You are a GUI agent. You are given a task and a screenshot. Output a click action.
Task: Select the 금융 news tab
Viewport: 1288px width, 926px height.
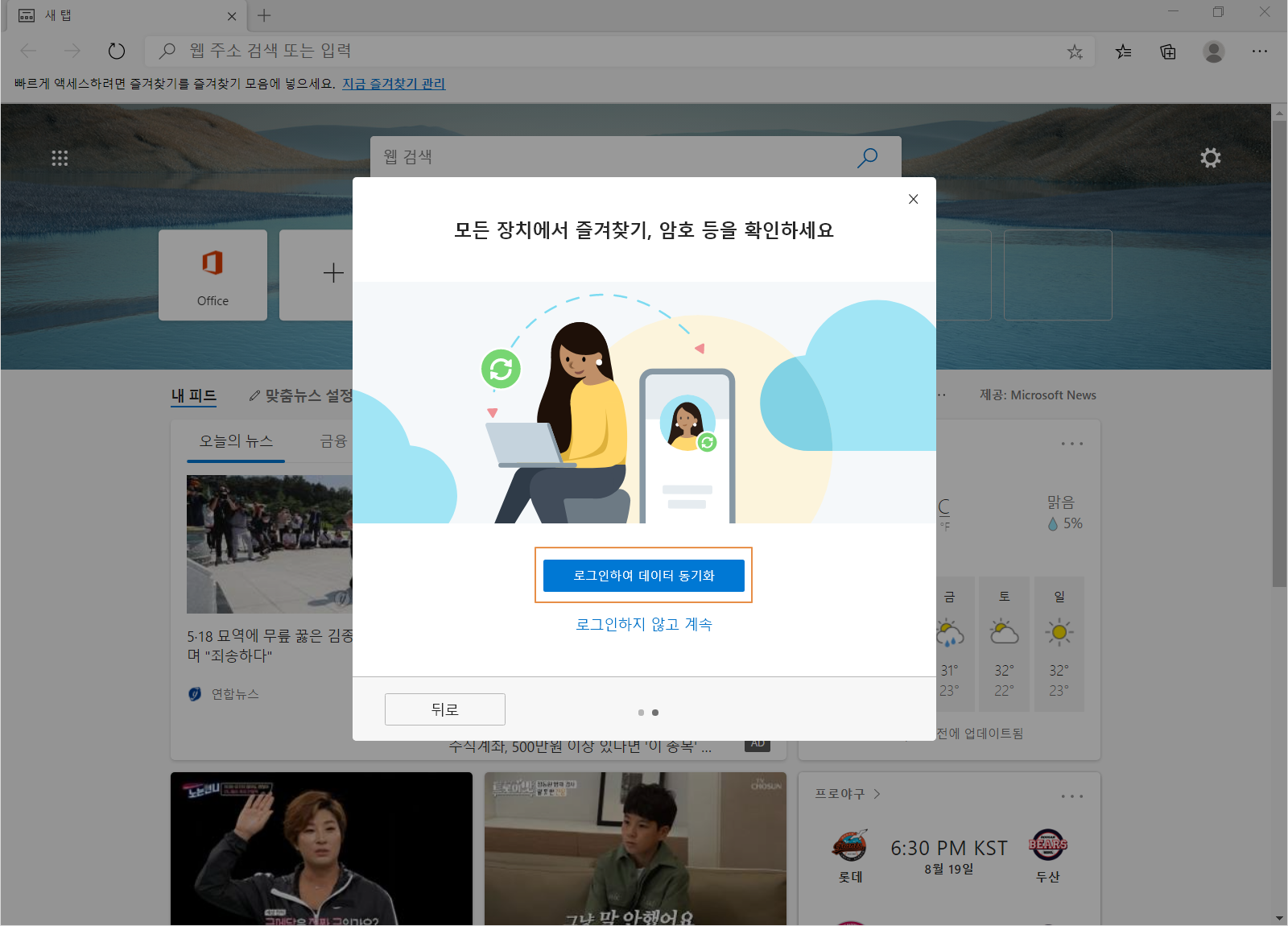[x=333, y=441]
